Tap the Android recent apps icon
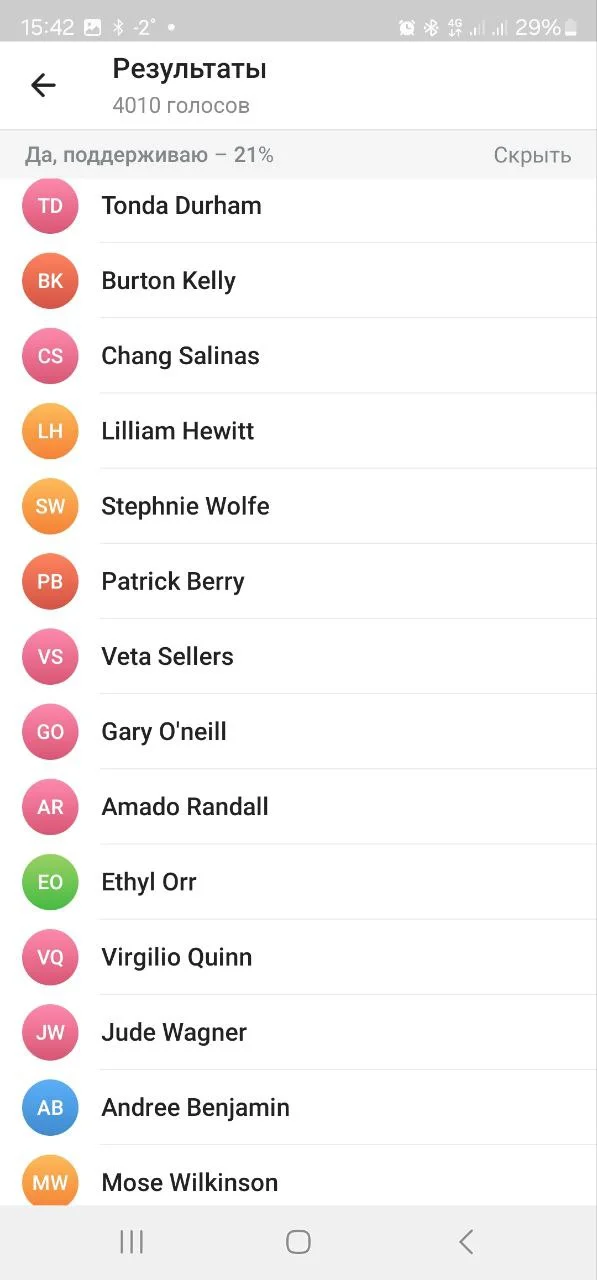 pos(131,1242)
